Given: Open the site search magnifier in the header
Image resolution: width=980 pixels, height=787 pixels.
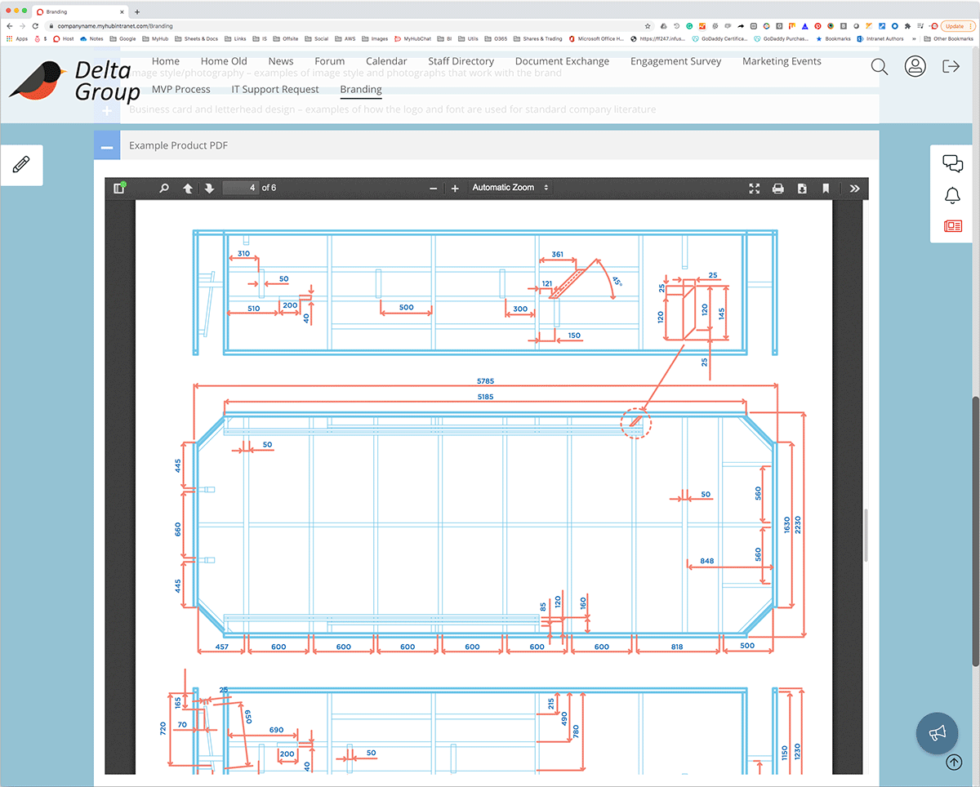Looking at the screenshot, I should [879, 66].
